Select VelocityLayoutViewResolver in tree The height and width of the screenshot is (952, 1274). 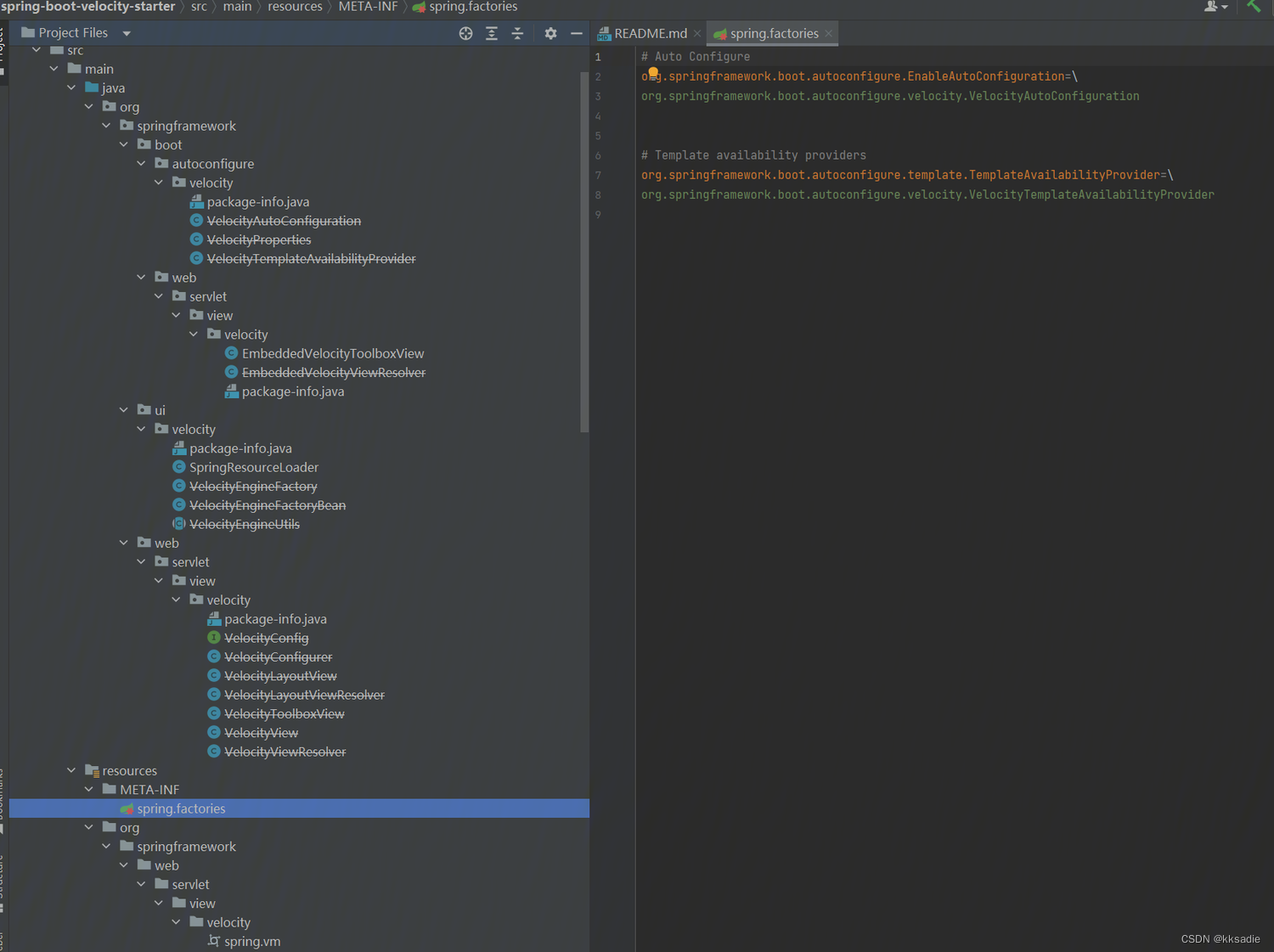(x=305, y=695)
